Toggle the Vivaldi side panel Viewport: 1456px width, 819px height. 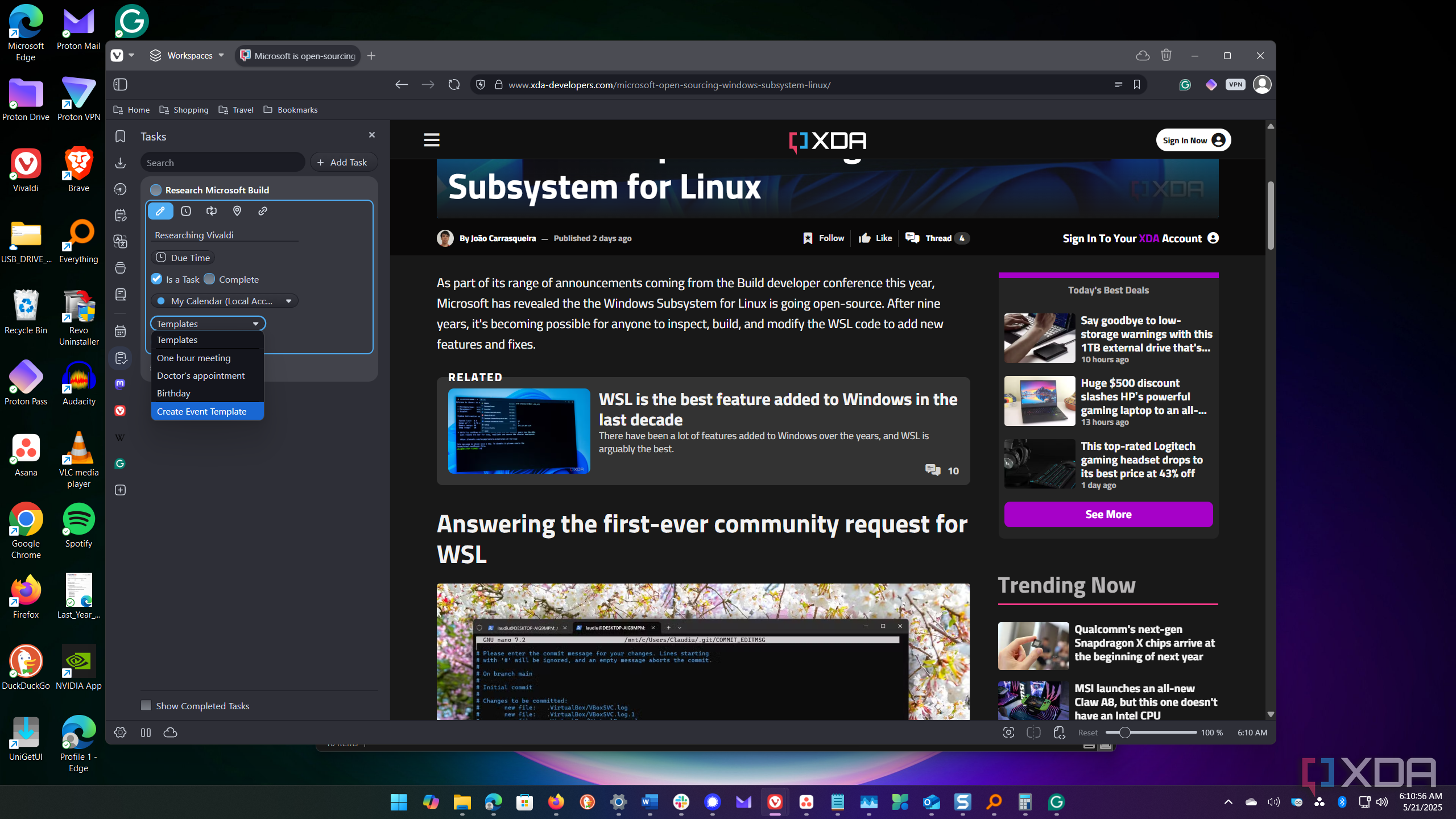[120, 85]
